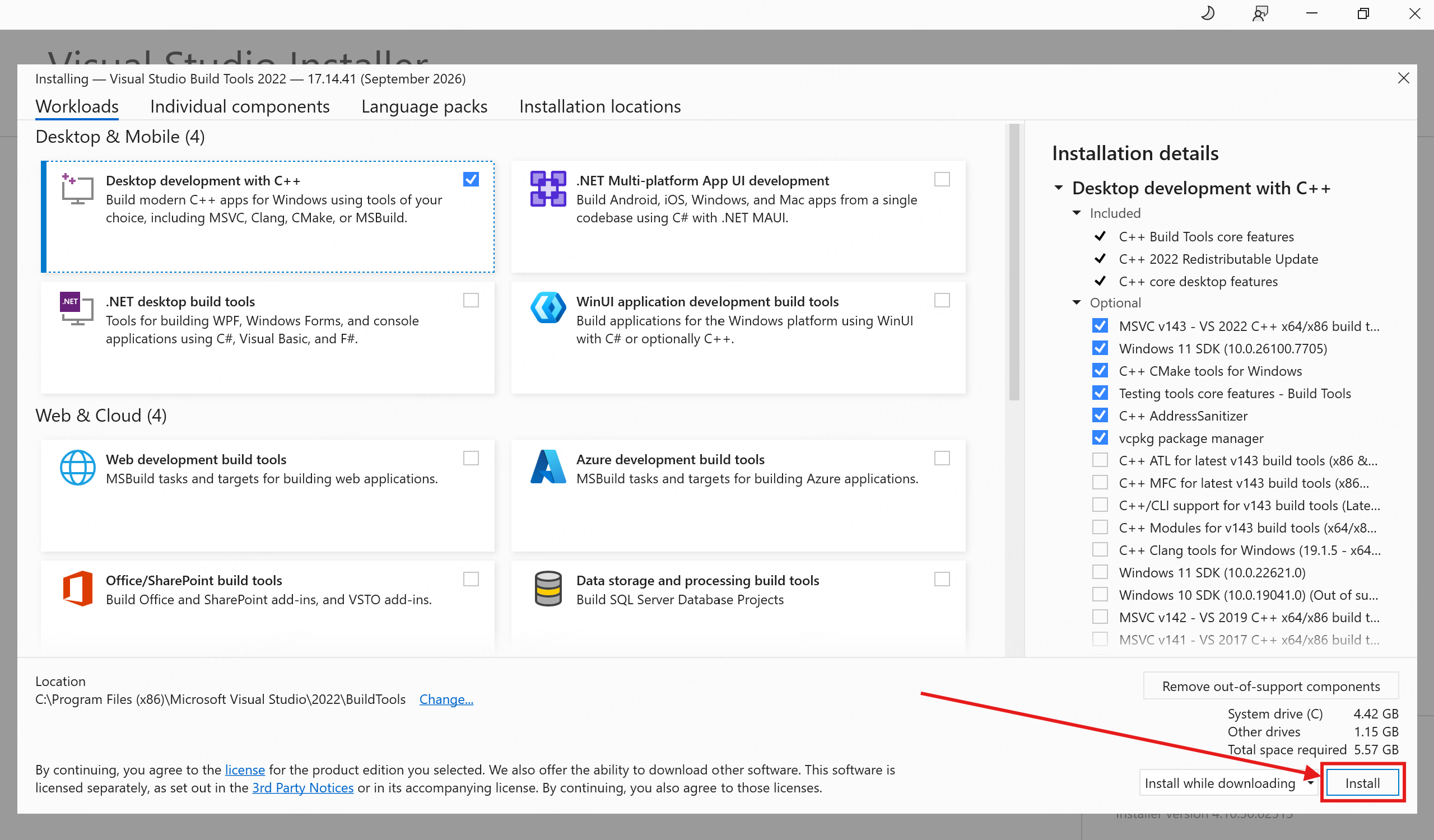Click the System drive (C) 4.42 GB value
Viewport: 1434px width, 840px height.
pyautogui.click(x=1376, y=713)
